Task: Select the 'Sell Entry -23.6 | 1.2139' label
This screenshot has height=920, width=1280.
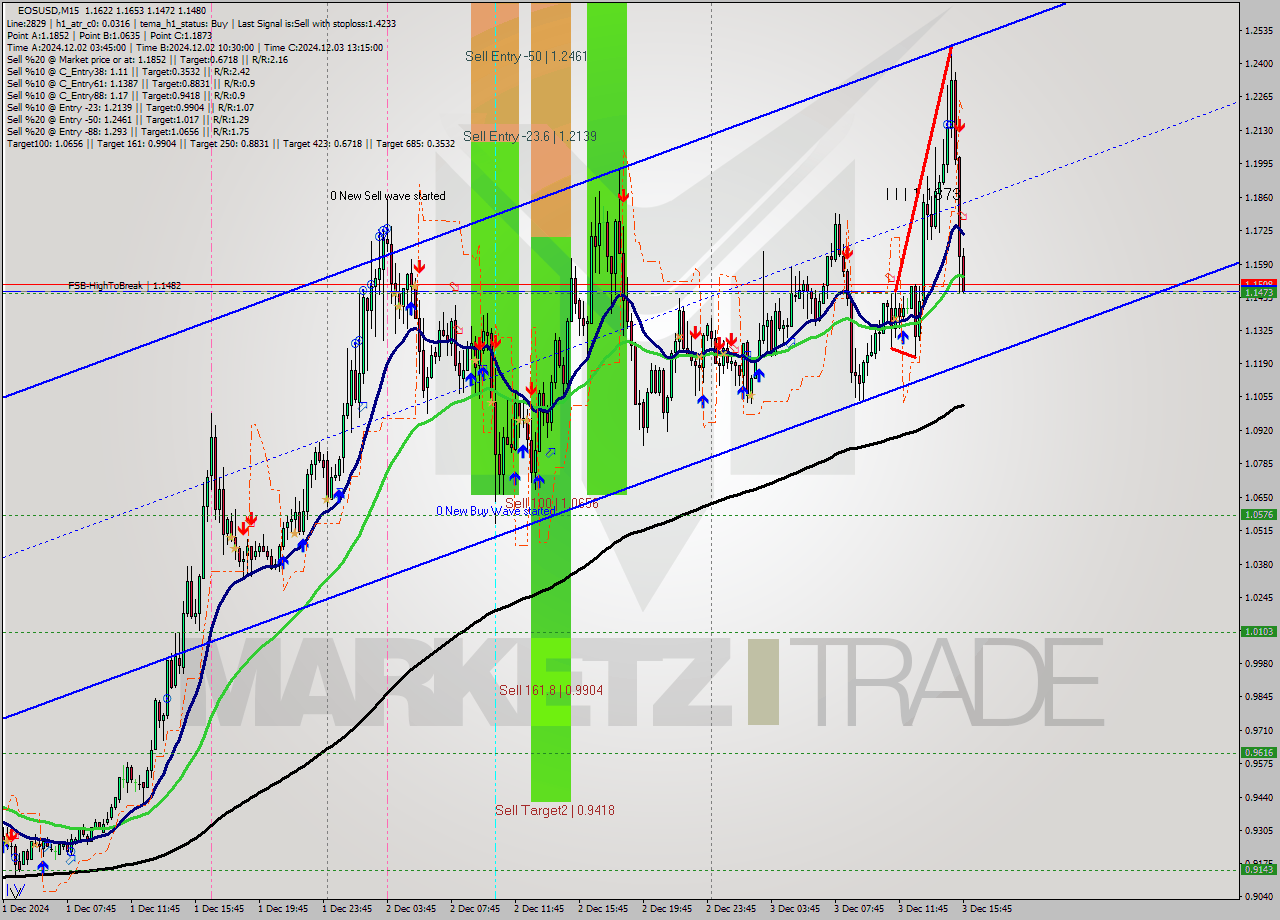Action: pyautogui.click(x=530, y=135)
